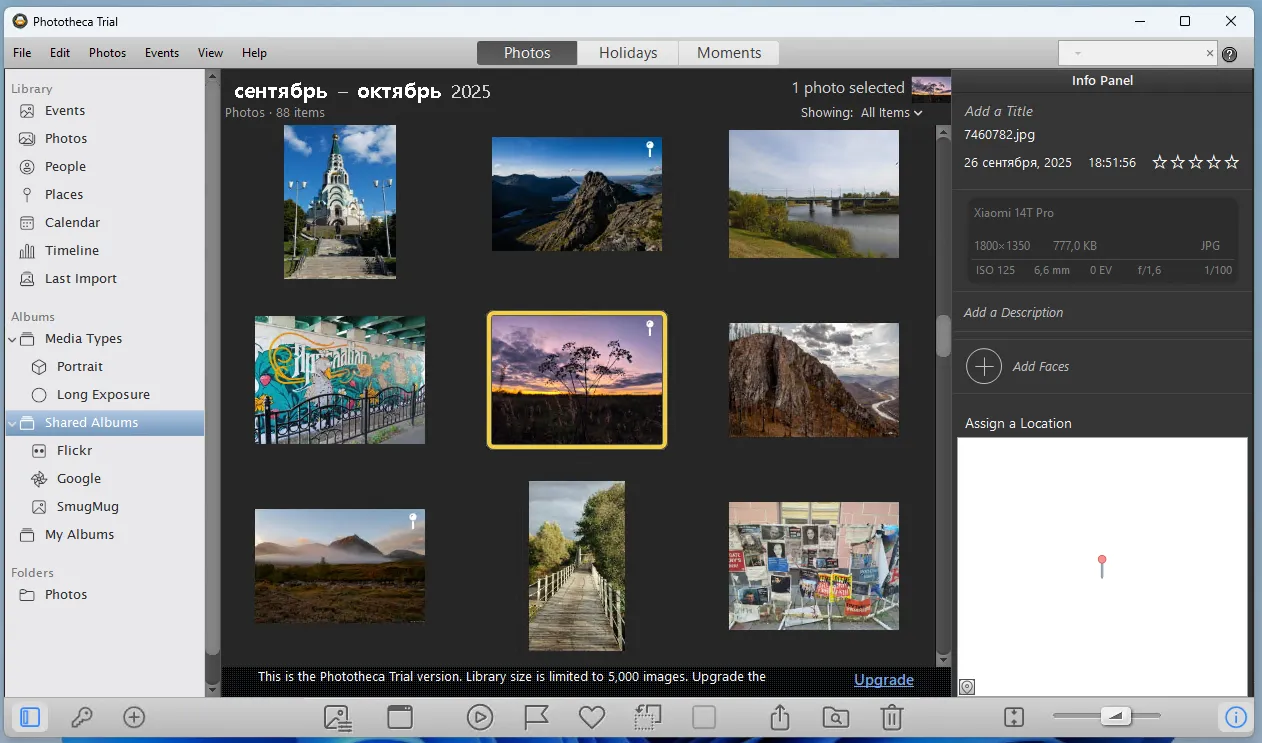
Task: Flag the selected photo
Action: [x=536, y=717]
